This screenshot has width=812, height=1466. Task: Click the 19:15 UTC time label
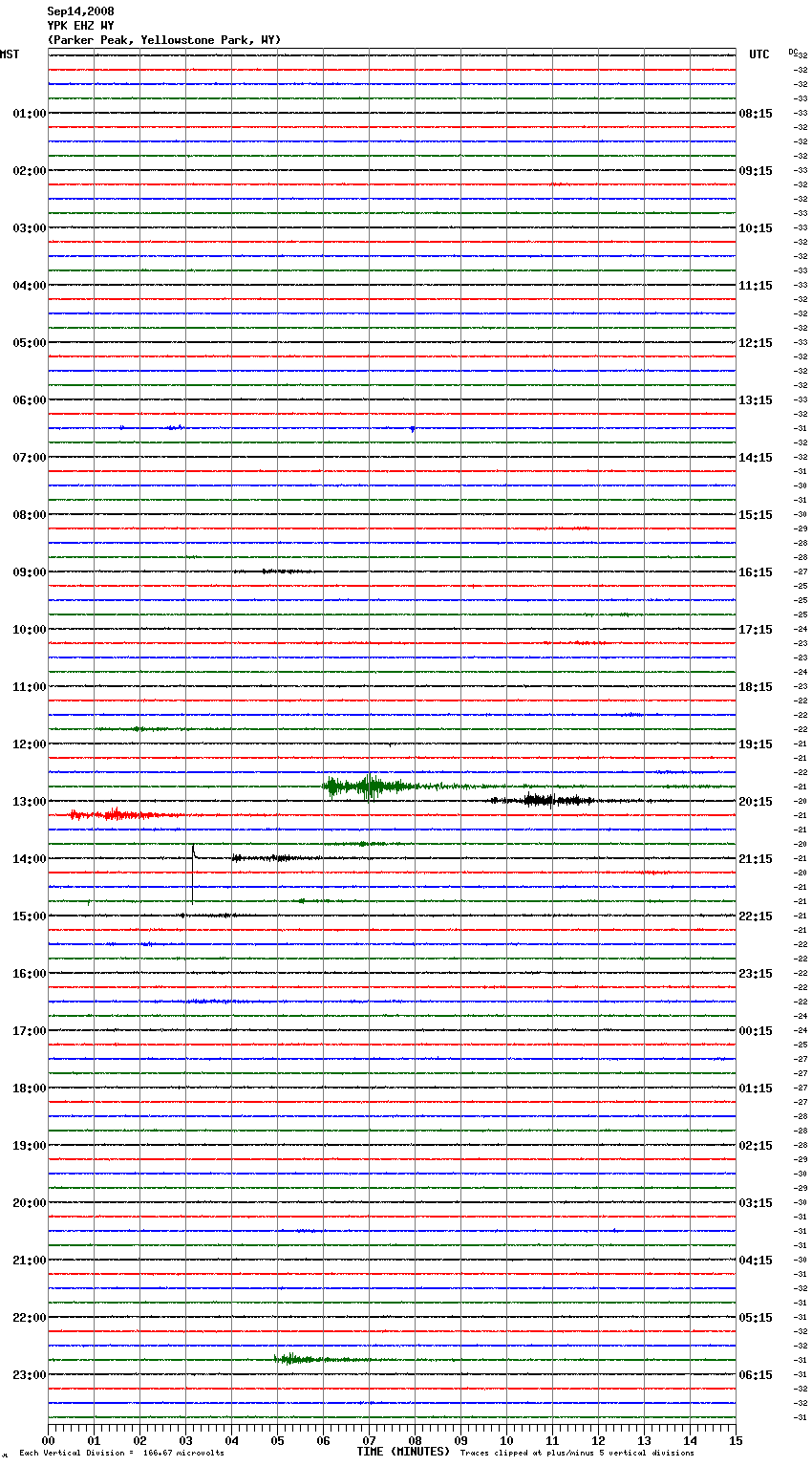tap(756, 744)
